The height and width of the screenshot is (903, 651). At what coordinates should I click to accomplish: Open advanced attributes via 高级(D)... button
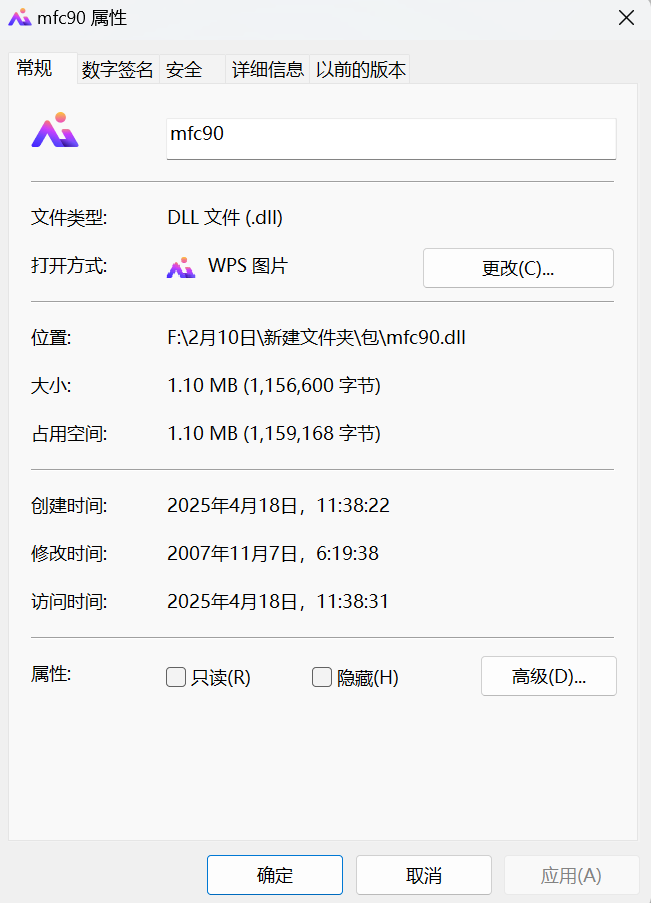(548, 676)
